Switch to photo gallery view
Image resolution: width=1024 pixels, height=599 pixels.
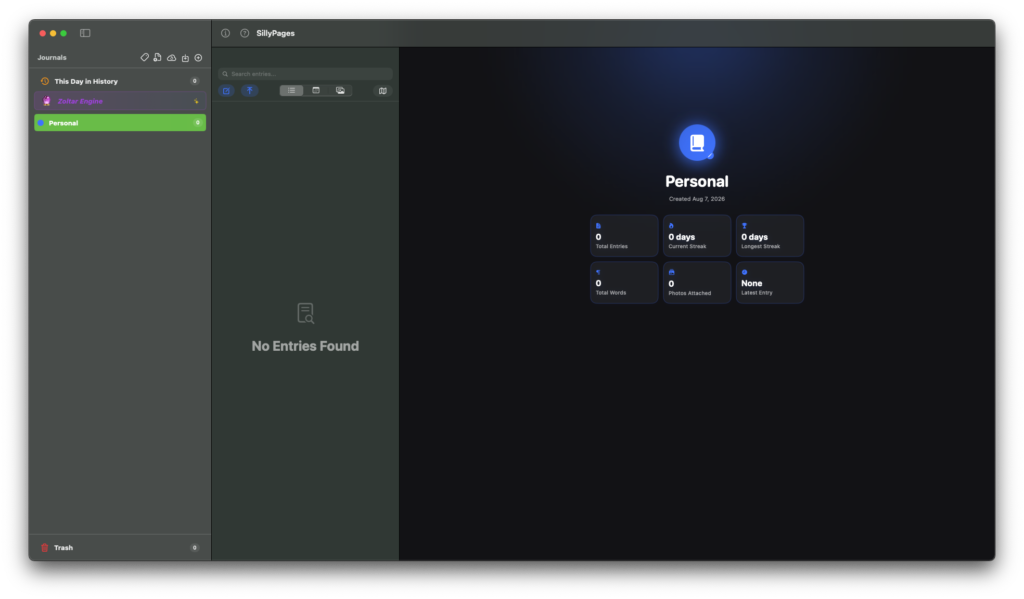(340, 91)
